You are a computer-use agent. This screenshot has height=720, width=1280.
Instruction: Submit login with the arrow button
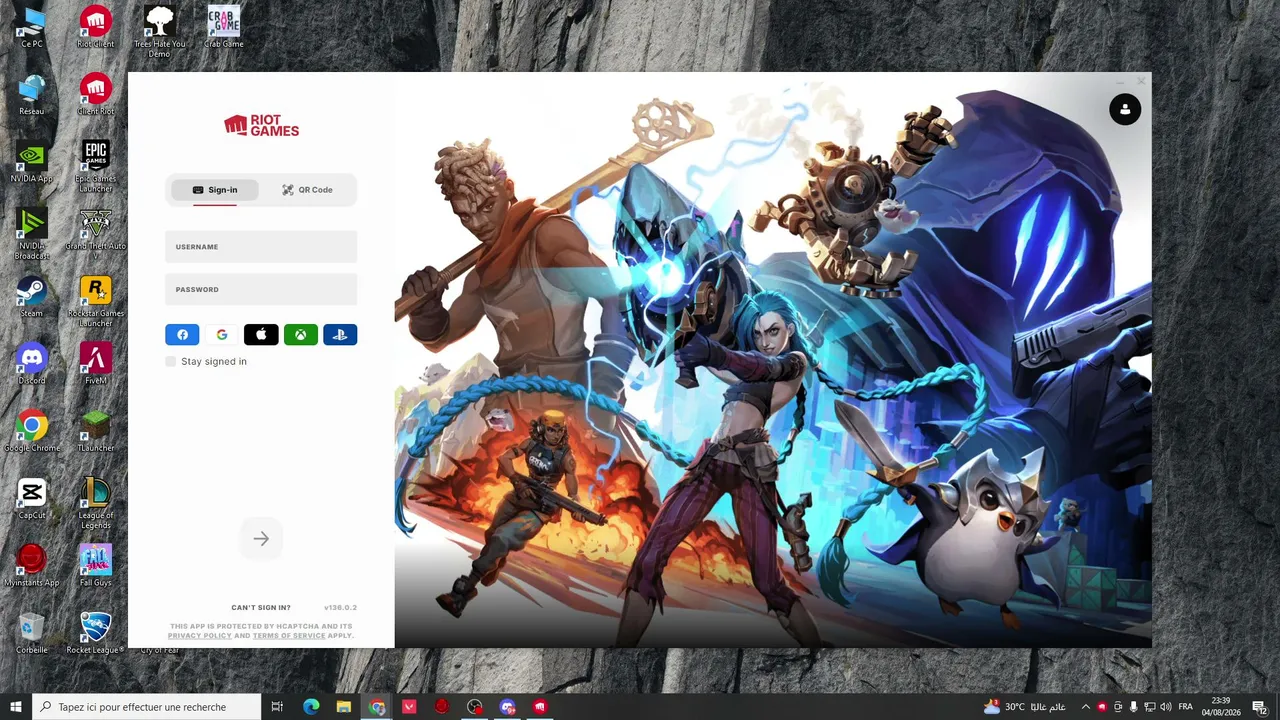pos(261,539)
